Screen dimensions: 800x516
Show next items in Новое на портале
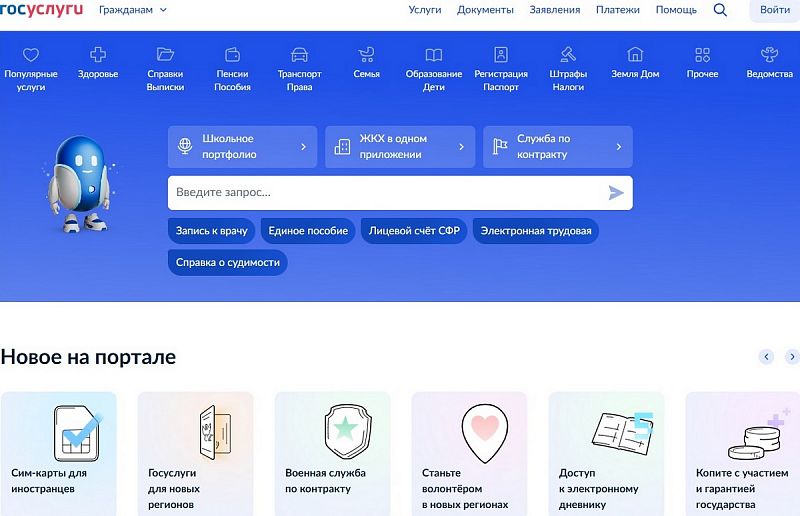click(x=792, y=357)
